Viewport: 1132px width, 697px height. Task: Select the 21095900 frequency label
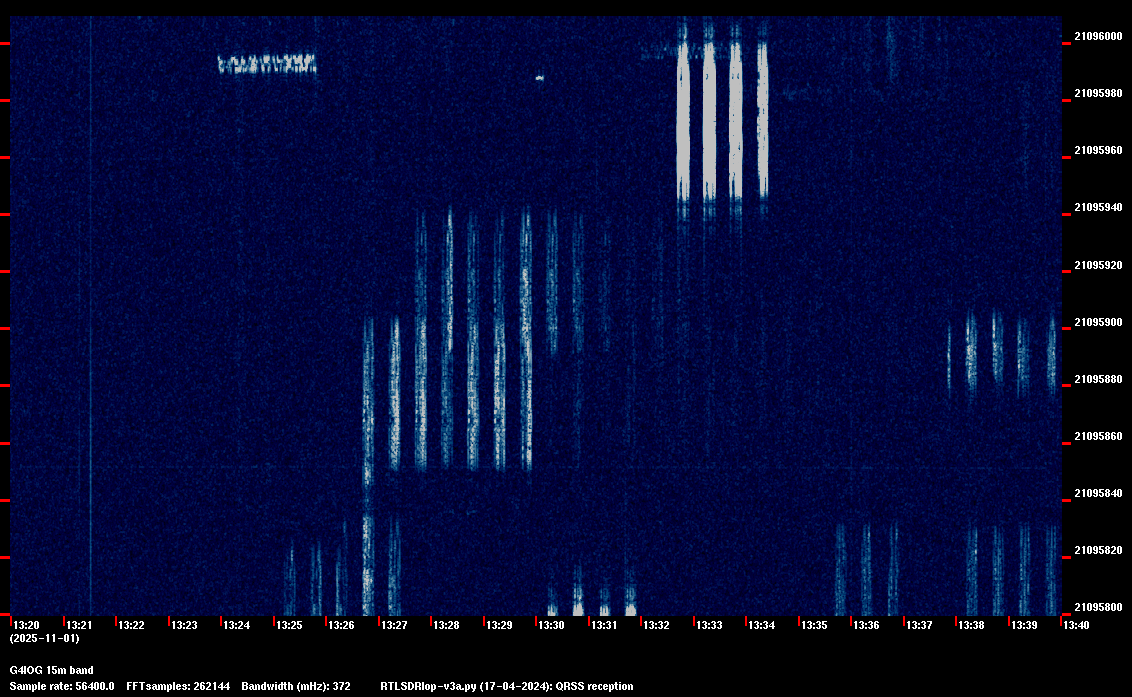click(1099, 322)
